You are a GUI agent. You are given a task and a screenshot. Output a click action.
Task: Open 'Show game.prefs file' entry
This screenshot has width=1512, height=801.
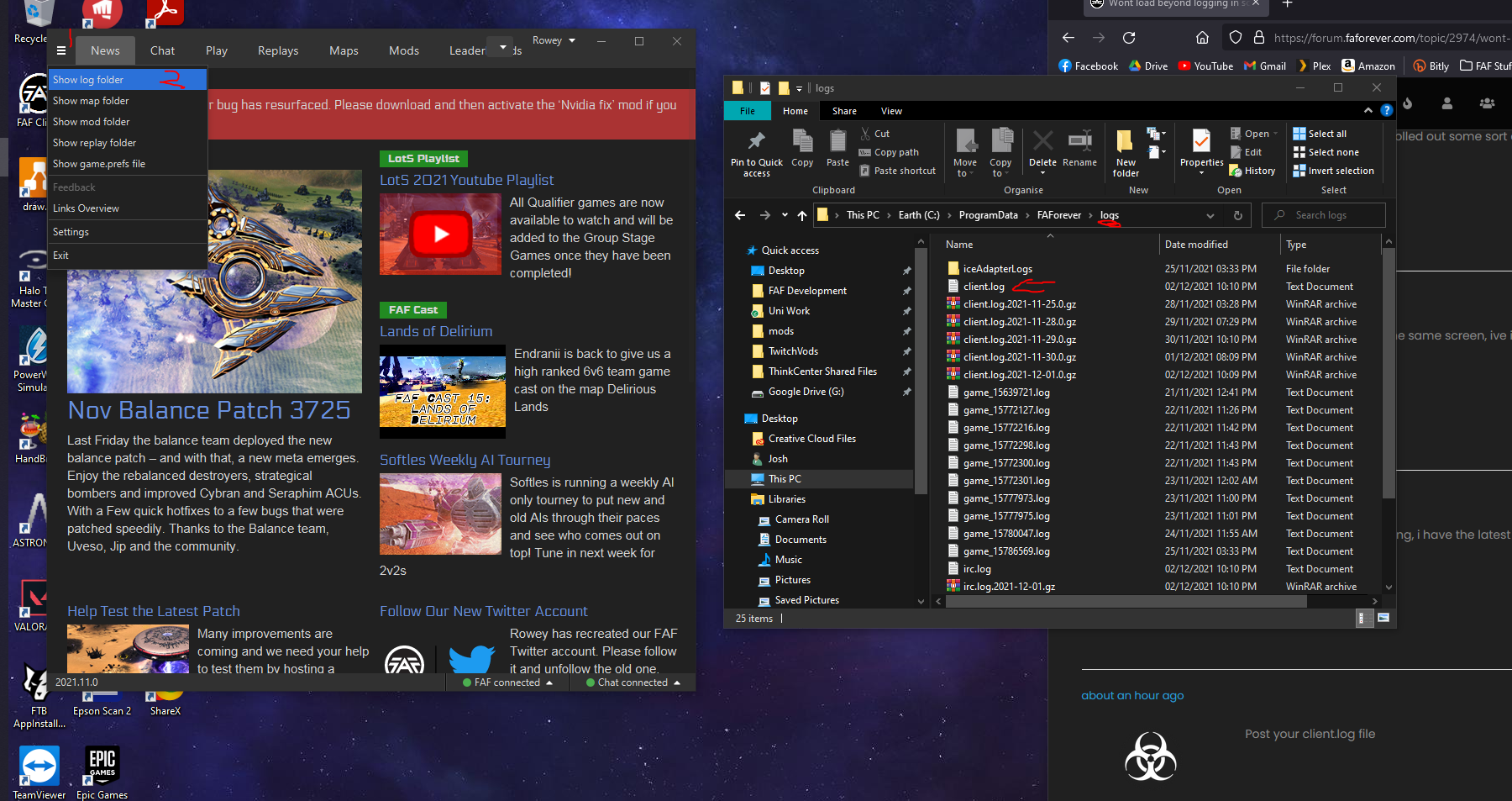coord(128,164)
